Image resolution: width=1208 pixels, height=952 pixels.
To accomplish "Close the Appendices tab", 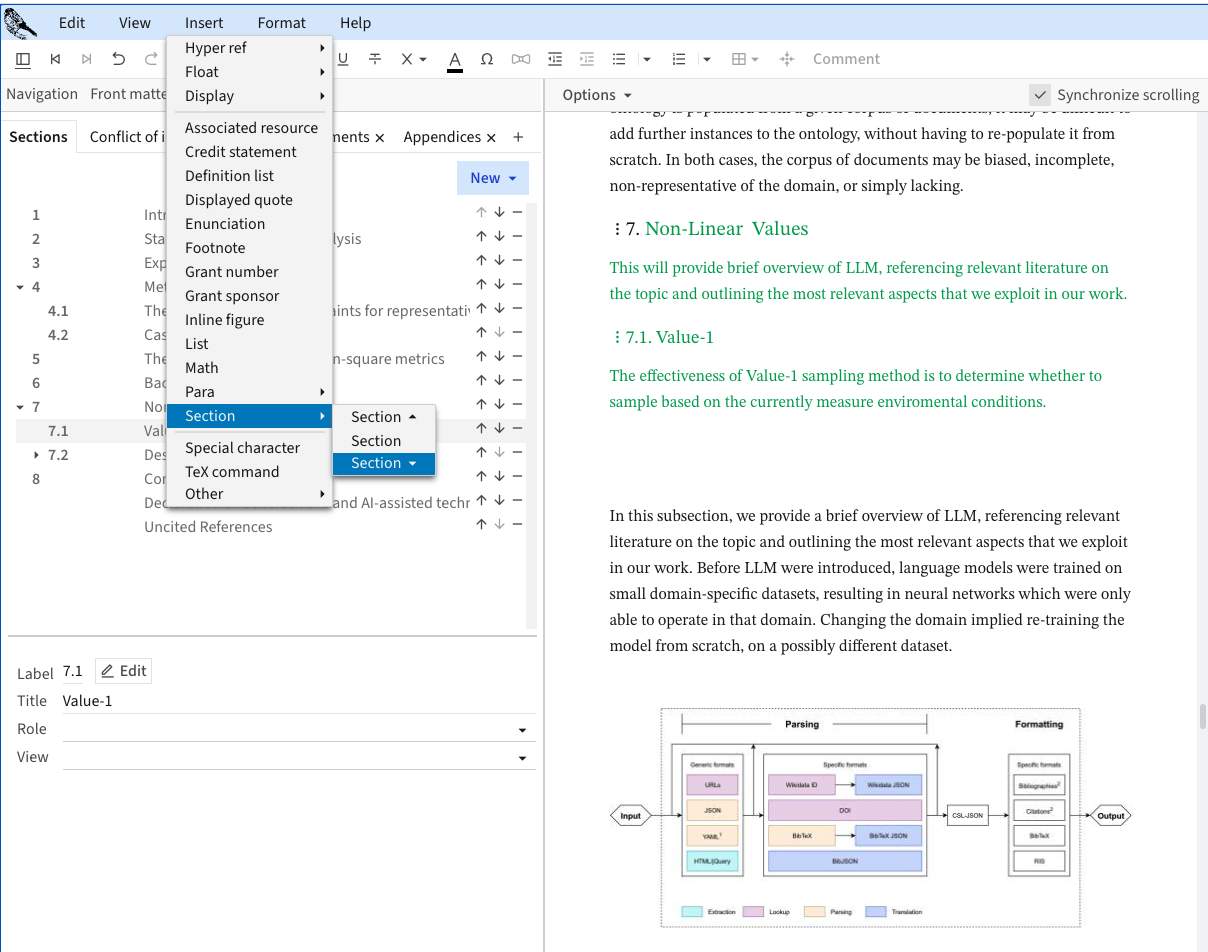I will pyautogui.click(x=492, y=137).
